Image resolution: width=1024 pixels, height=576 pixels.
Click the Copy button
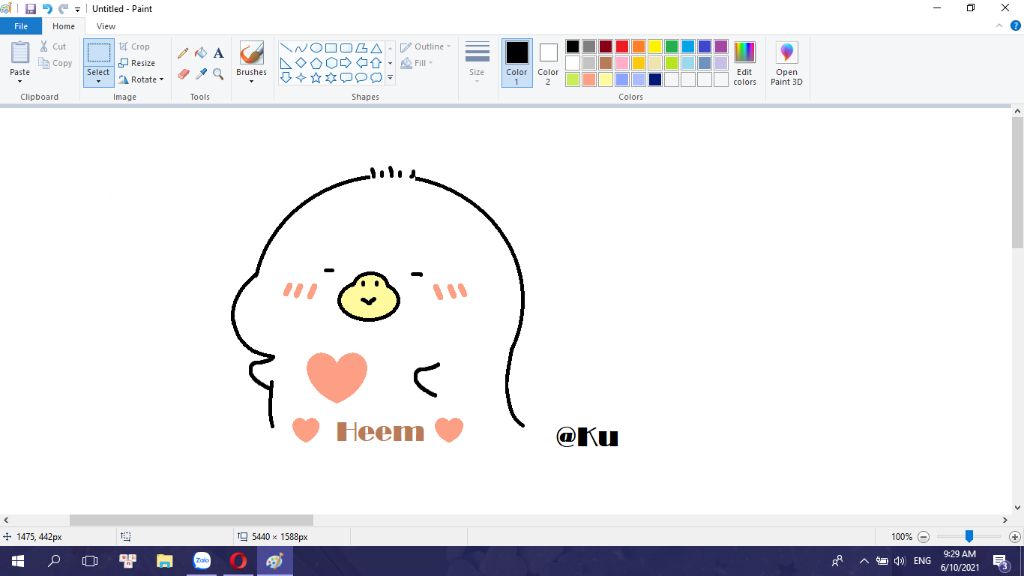tap(56, 63)
